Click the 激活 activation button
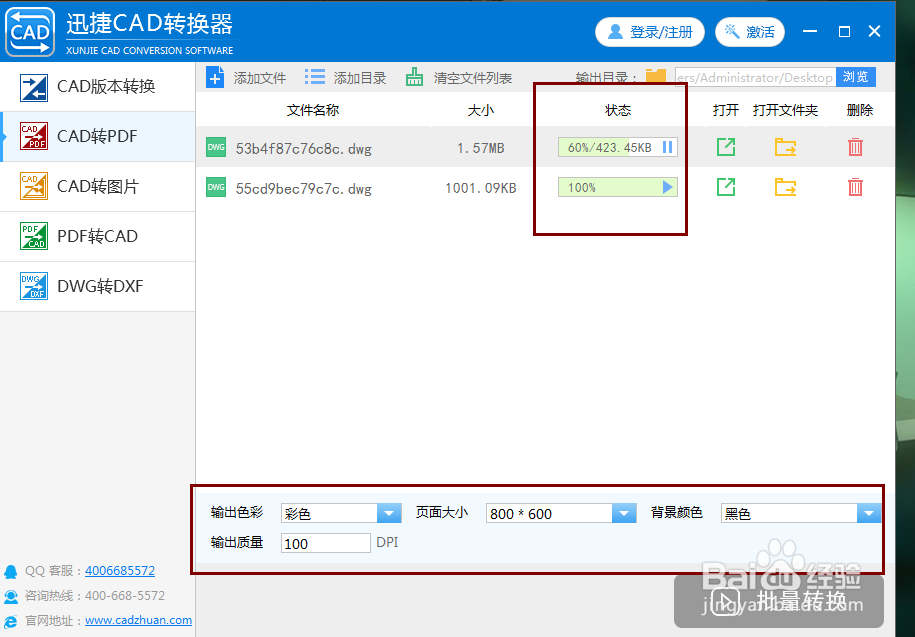 [750, 32]
